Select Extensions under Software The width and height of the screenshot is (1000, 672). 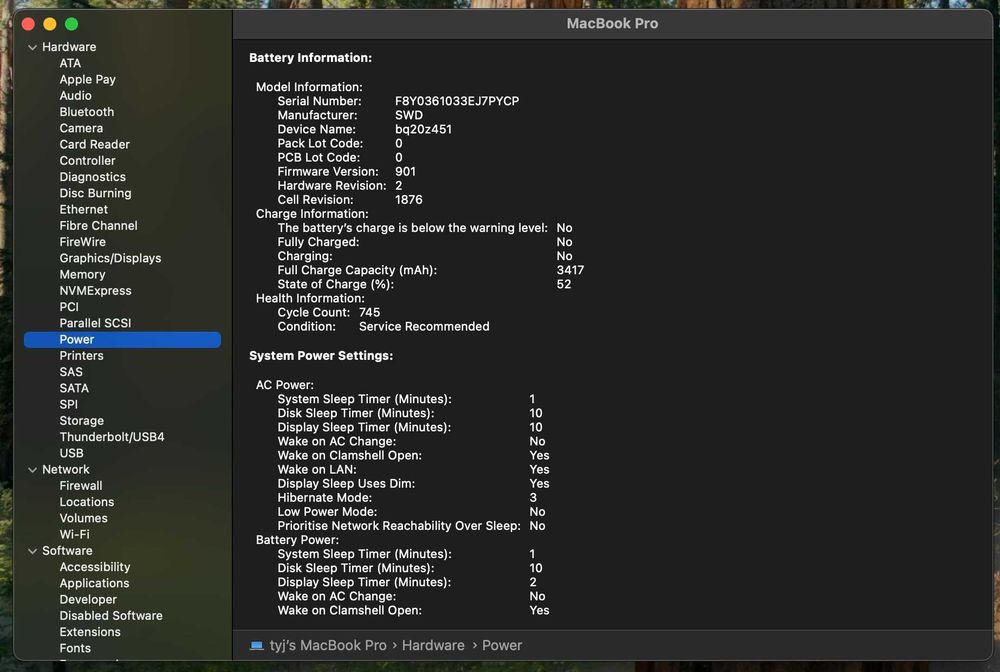coord(90,632)
